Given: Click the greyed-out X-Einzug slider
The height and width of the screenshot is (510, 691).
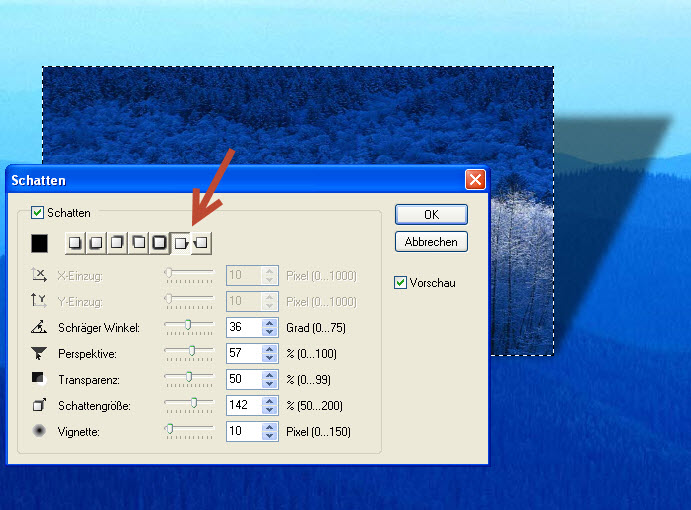Looking at the screenshot, I should [x=189, y=275].
